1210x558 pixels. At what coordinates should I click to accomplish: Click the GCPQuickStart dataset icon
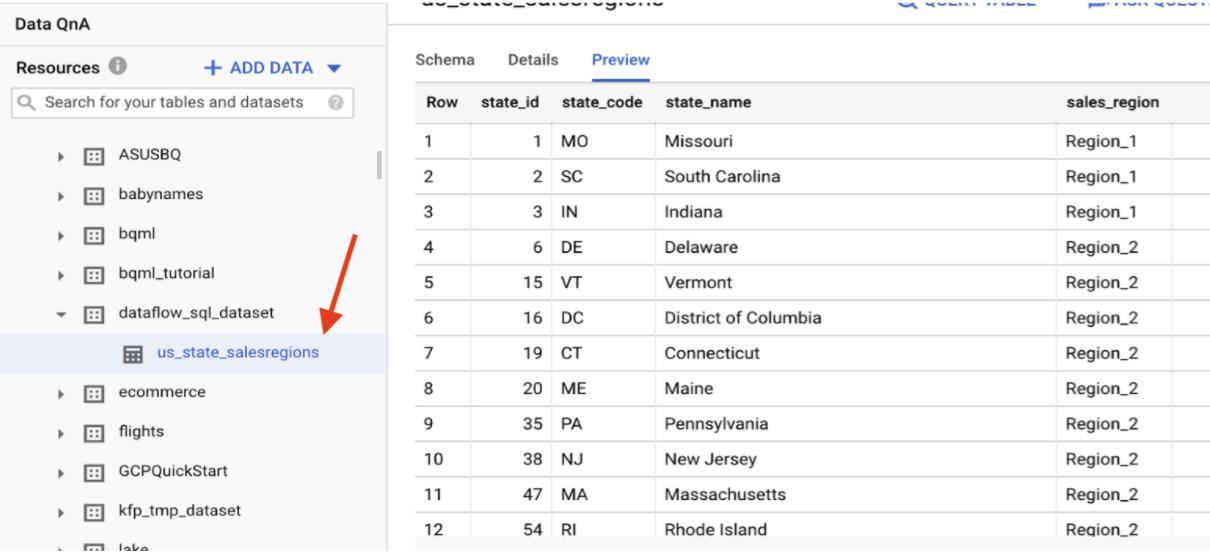click(94, 472)
